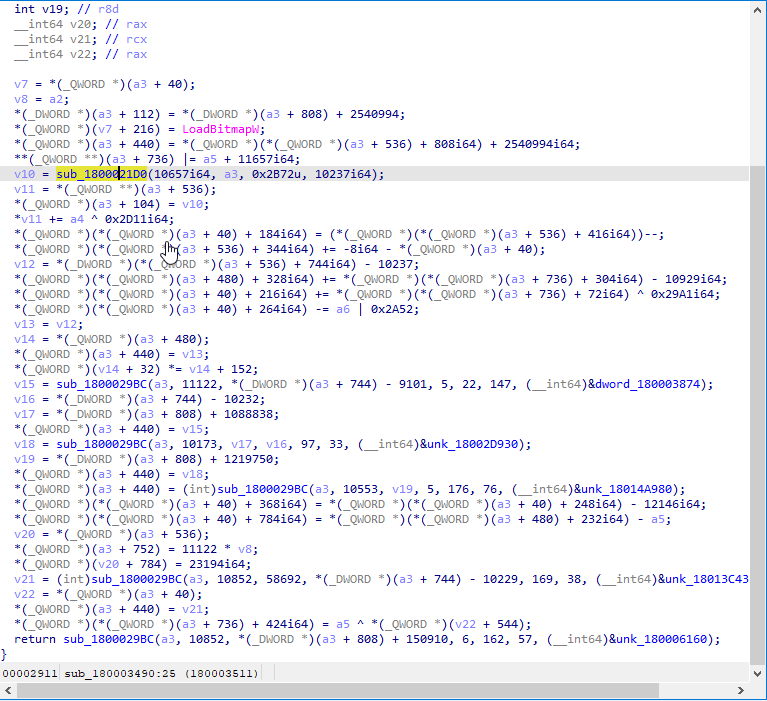Click v14 in 'v14 = *(_QWORD *)(a3 + 480)'
The width and height of the screenshot is (767, 701).
coord(24,339)
